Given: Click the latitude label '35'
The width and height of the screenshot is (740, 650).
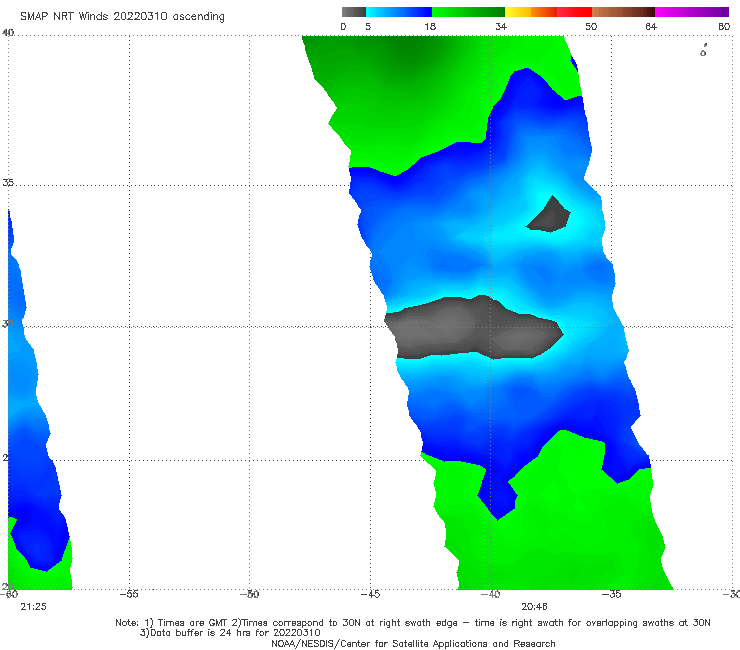Looking at the screenshot, I should 8,183.
